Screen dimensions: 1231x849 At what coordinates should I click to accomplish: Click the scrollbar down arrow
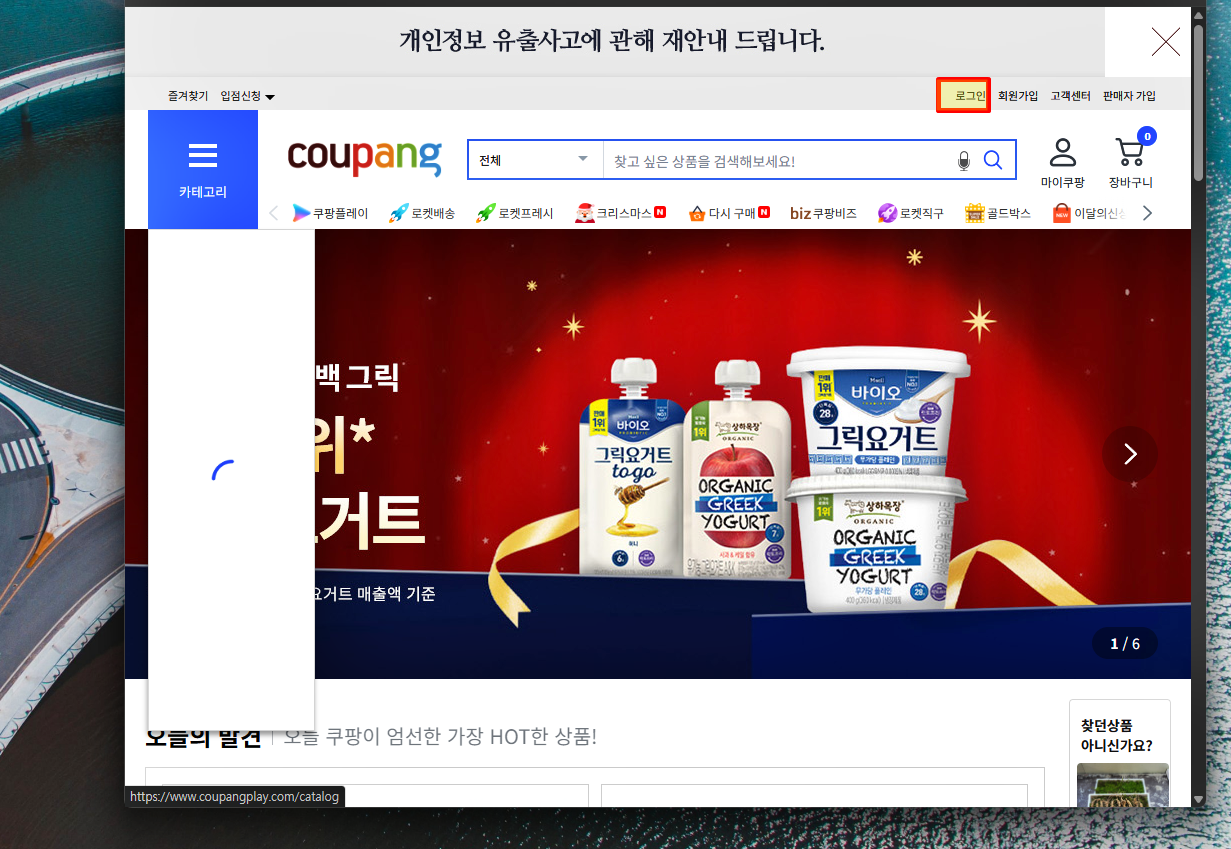[1198, 799]
